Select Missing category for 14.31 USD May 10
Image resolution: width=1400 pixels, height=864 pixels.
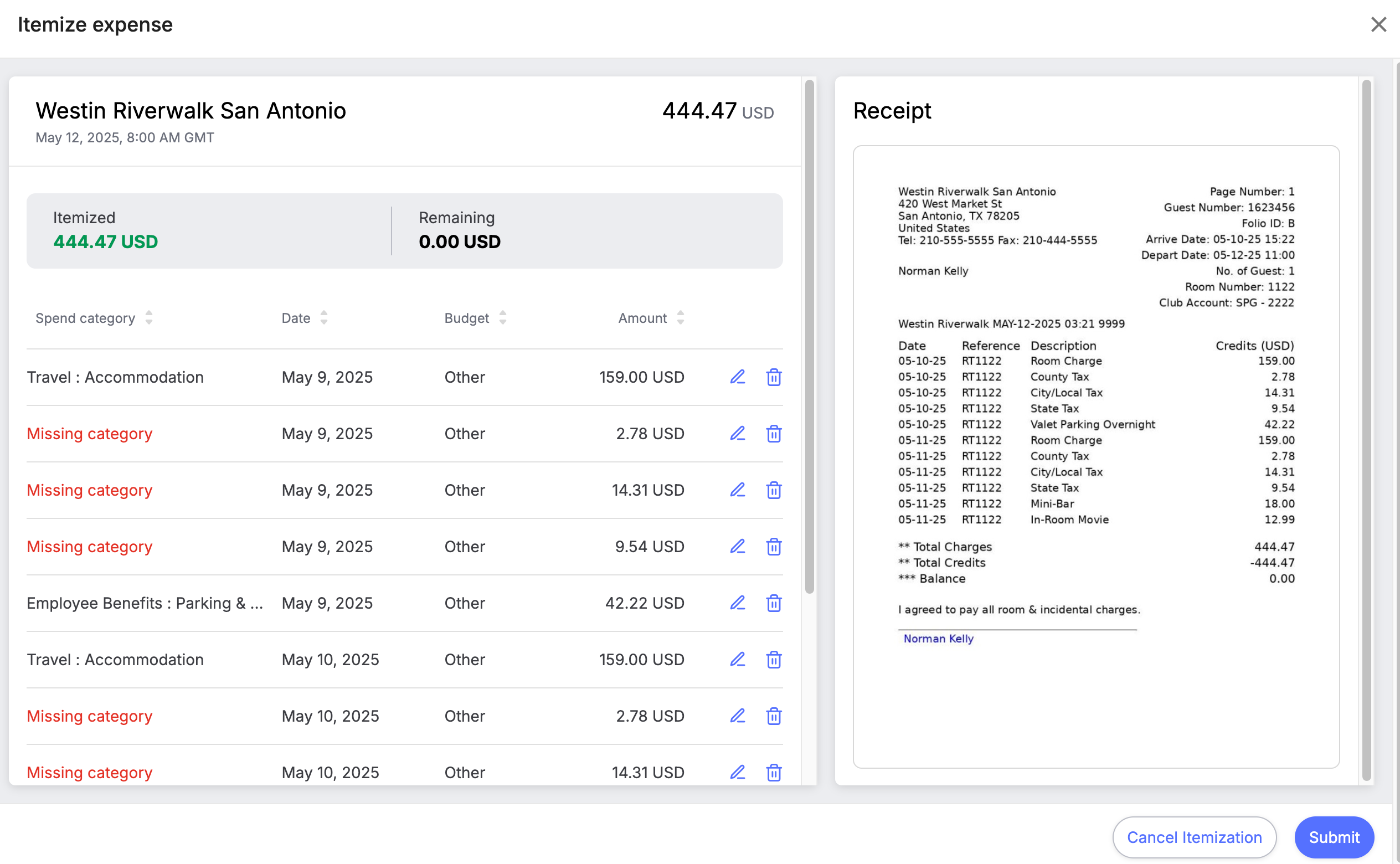[90, 773]
